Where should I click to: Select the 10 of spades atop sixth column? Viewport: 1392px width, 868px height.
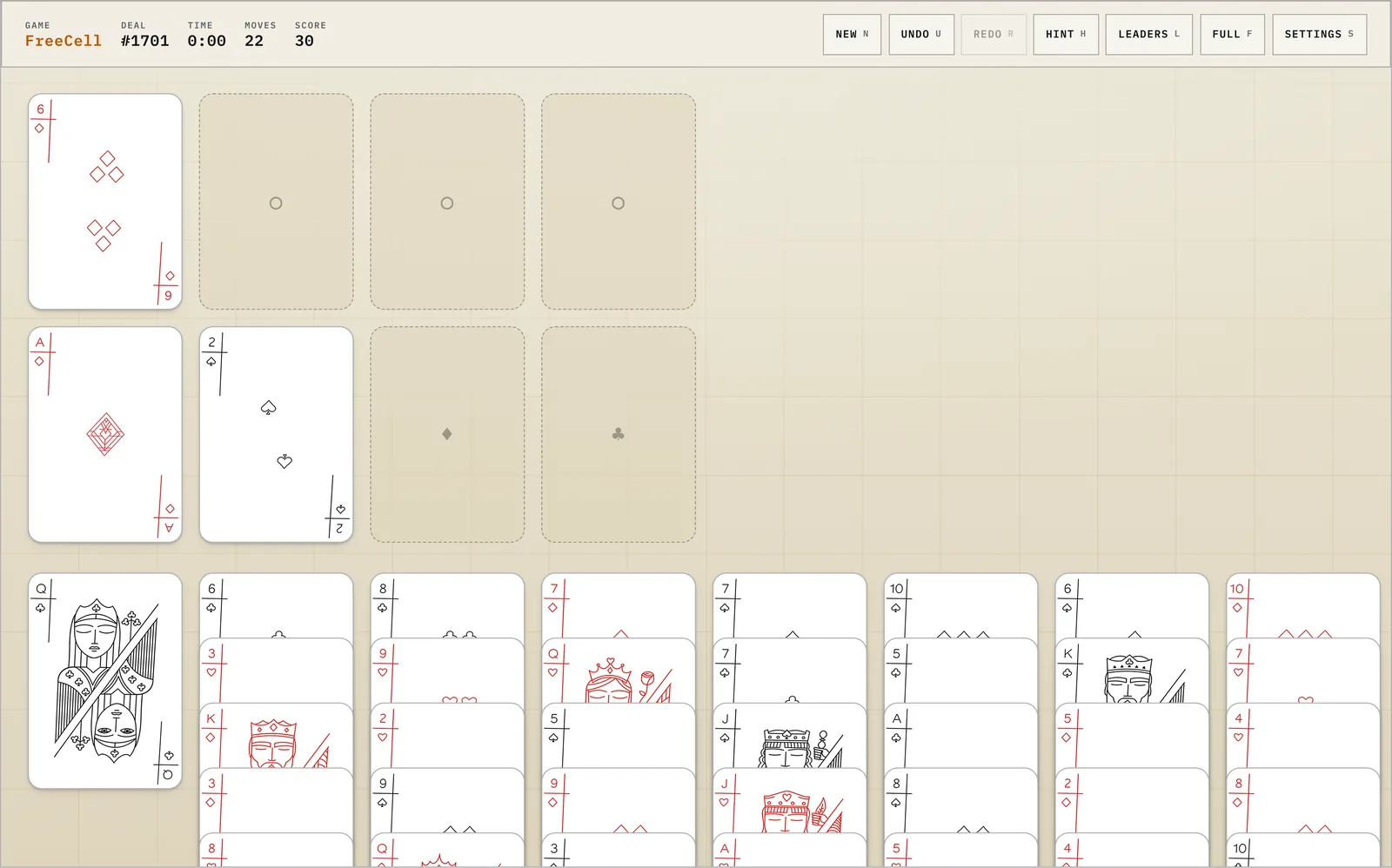[x=961, y=605]
